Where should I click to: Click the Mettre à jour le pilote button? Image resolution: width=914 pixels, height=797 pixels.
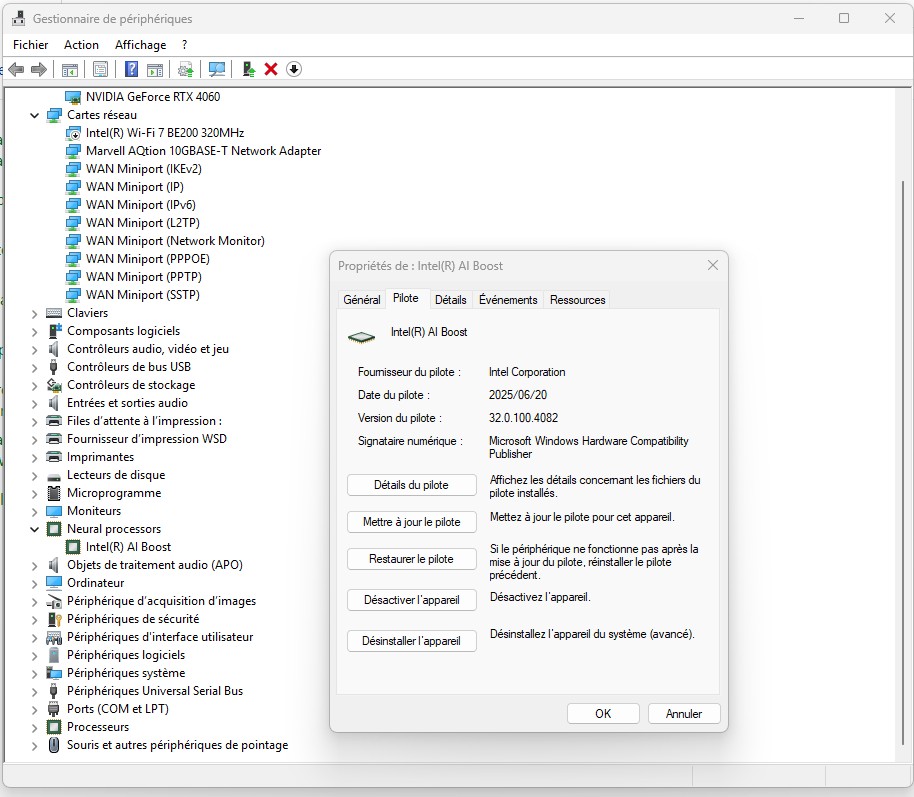pos(411,522)
